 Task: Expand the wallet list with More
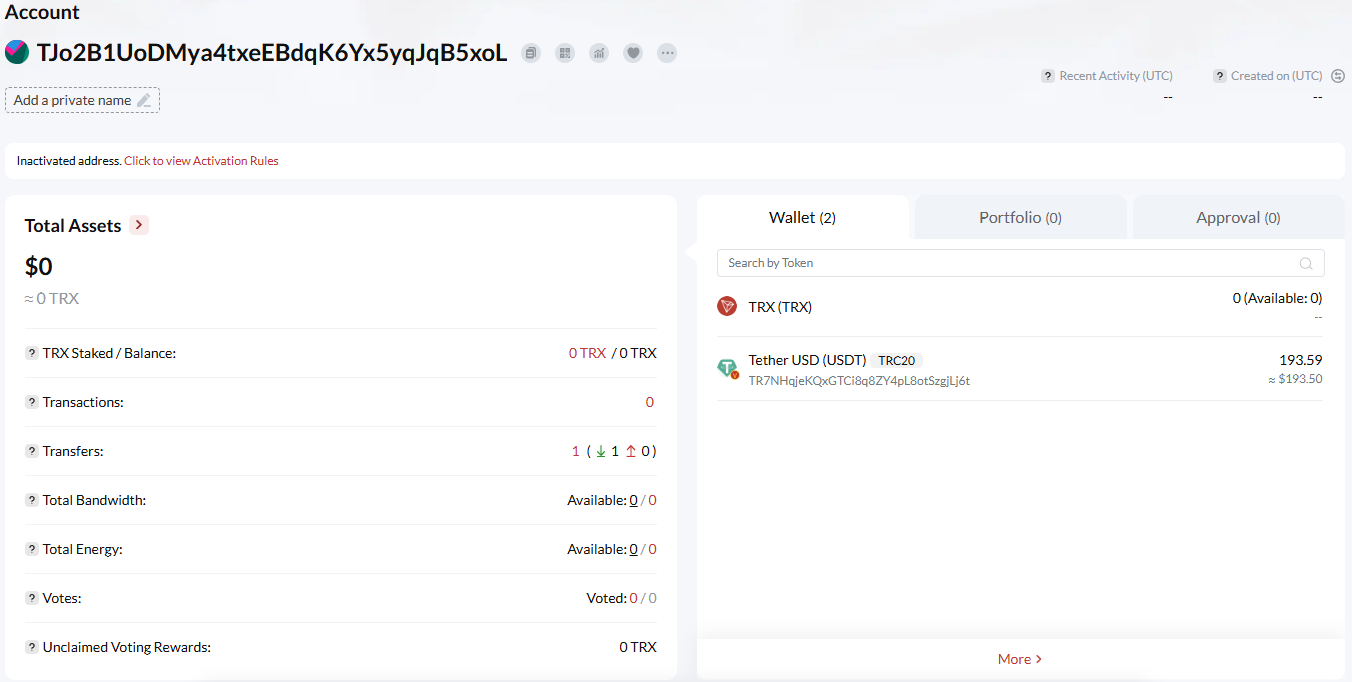pos(1020,659)
